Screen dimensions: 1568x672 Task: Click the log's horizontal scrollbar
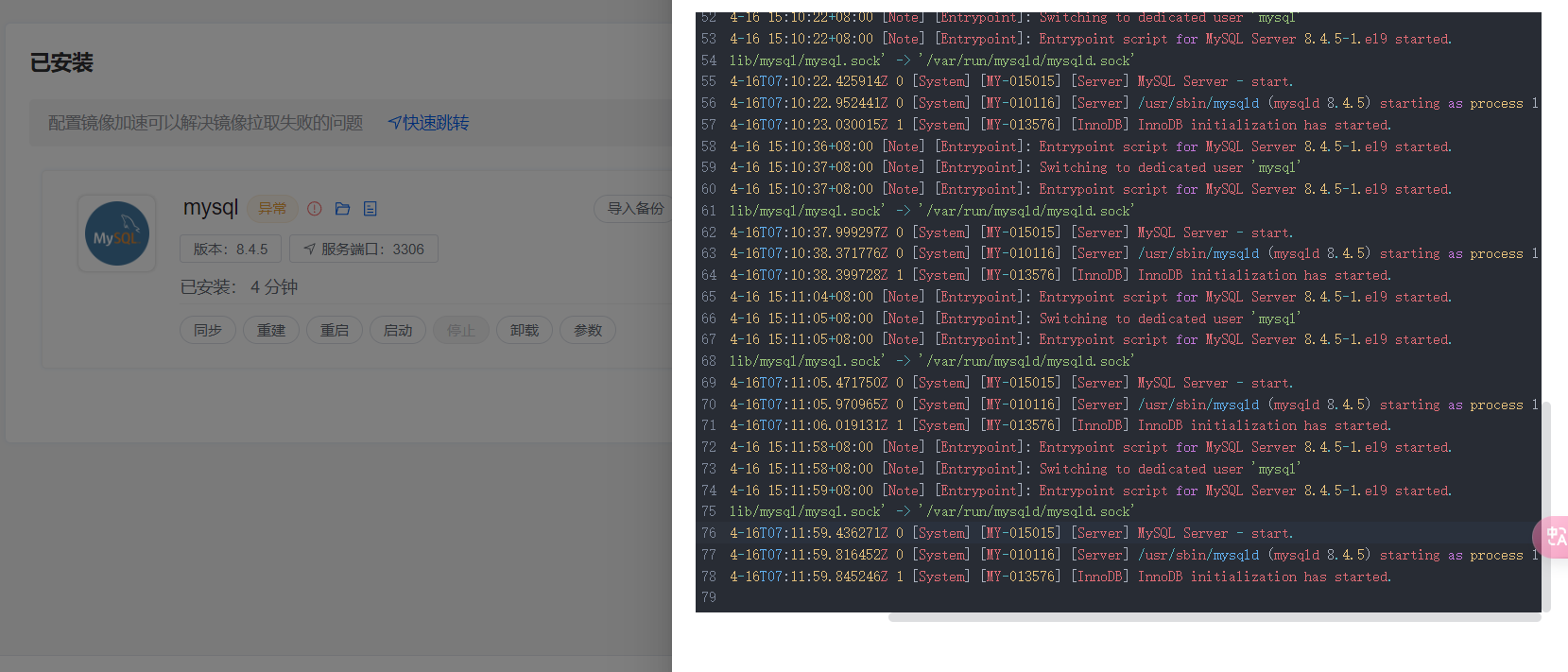tap(1215, 617)
